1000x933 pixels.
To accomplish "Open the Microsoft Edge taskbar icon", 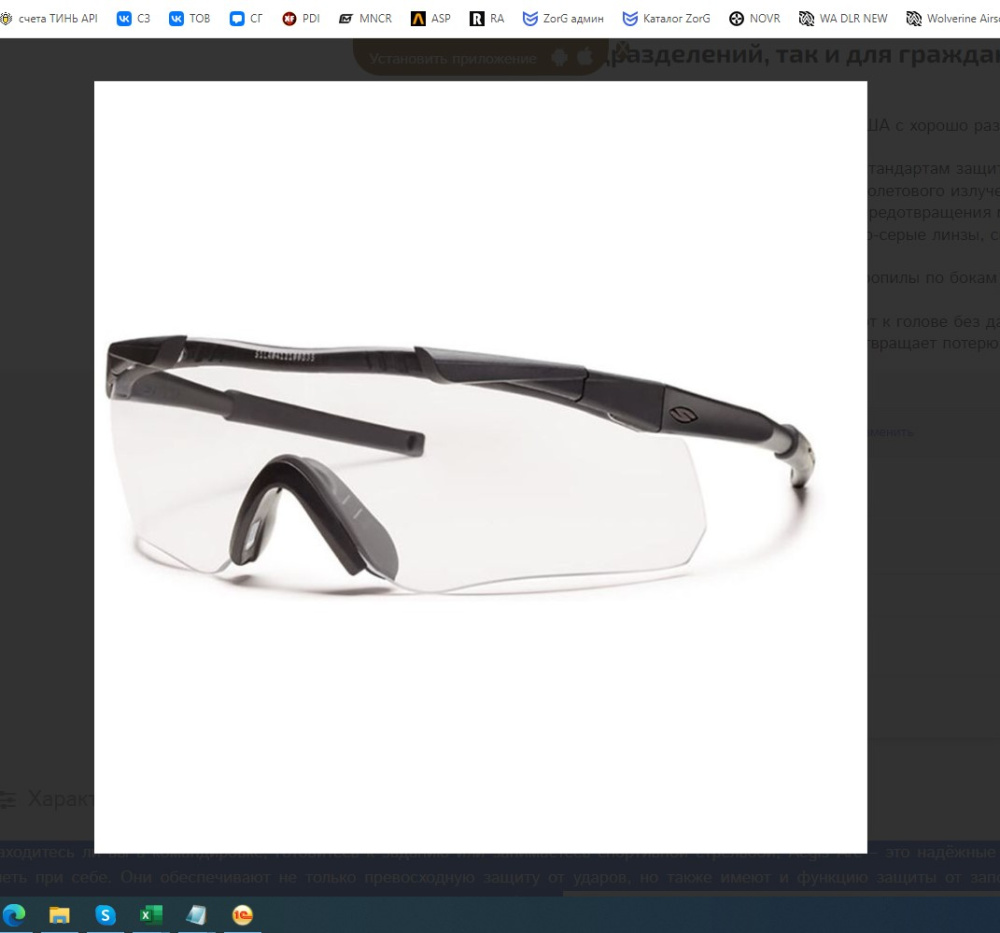I will click(x=14, y=915).
